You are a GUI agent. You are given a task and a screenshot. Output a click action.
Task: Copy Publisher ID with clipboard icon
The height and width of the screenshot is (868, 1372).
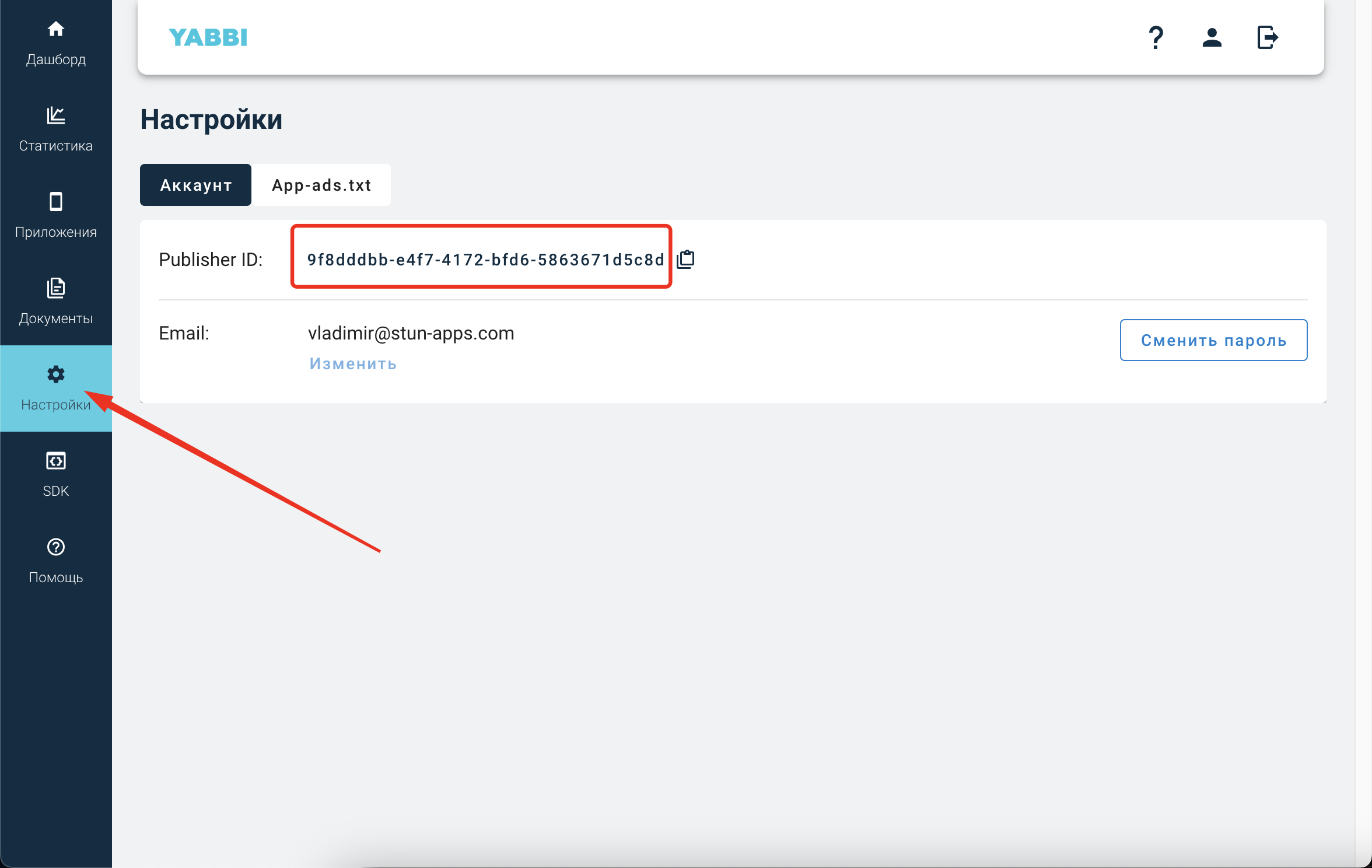click(686, 259)
